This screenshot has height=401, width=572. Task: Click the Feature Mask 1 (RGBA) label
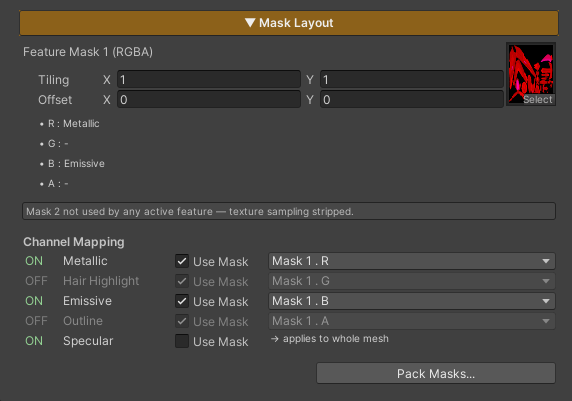(x=88, y=52)
